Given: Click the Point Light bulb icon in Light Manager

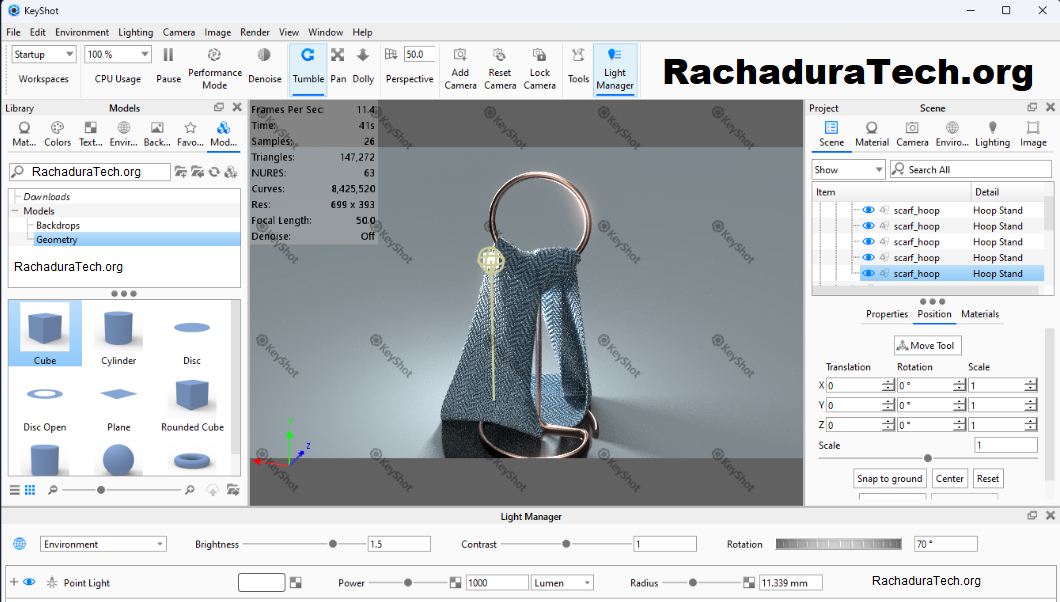Looking at the screenshot, I should [52, 582].
